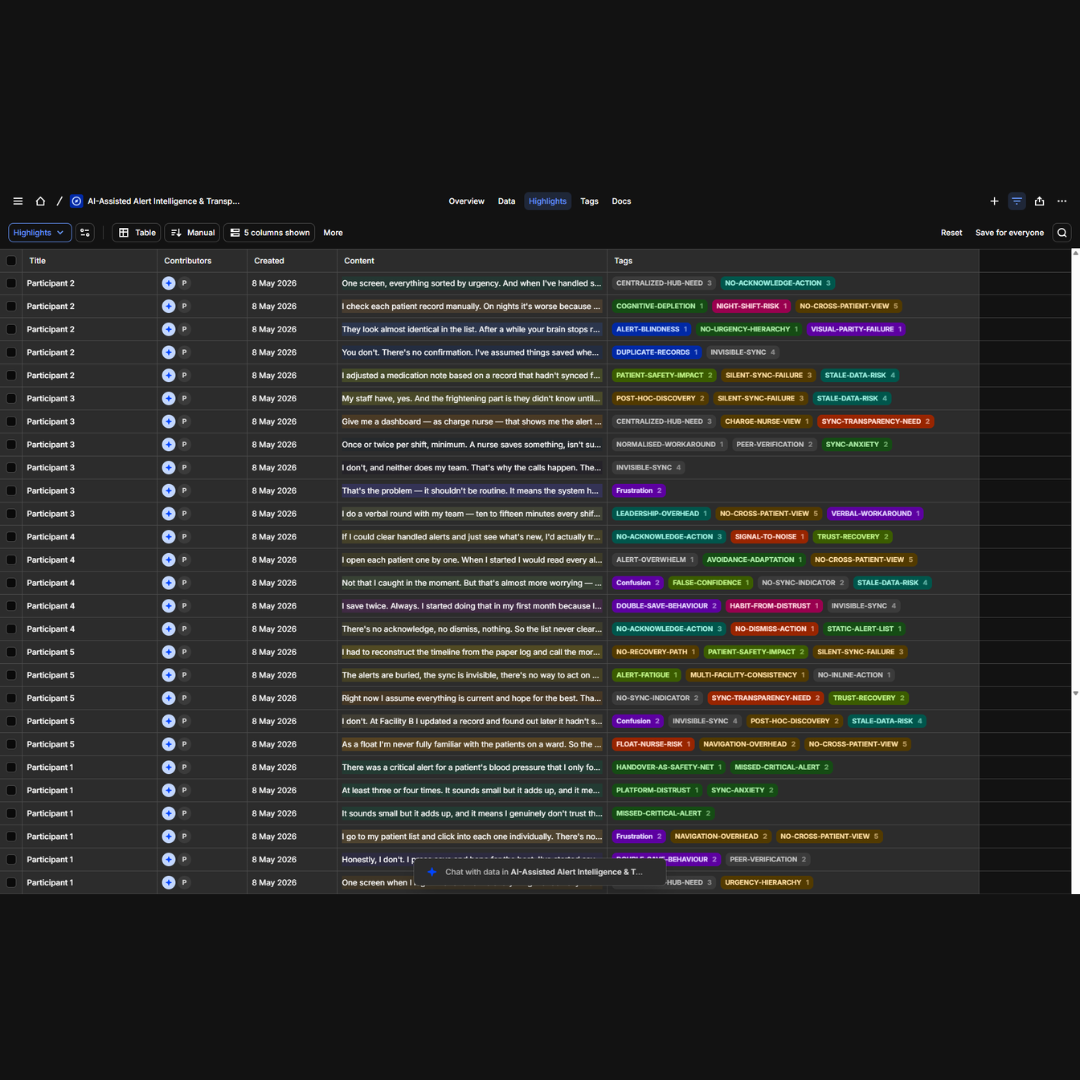Check the row 'My staff have, yes'
The height and width of the screenshot is (1080, 1080).
tap(11, 399)
